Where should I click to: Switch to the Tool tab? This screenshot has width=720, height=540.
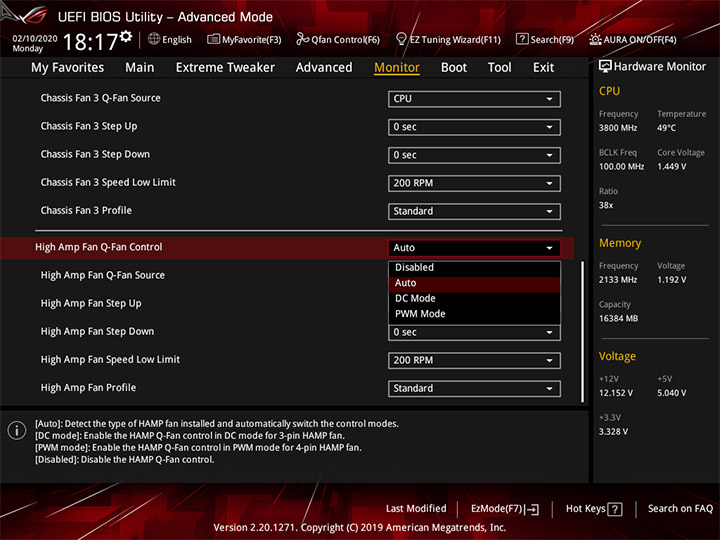499,68
